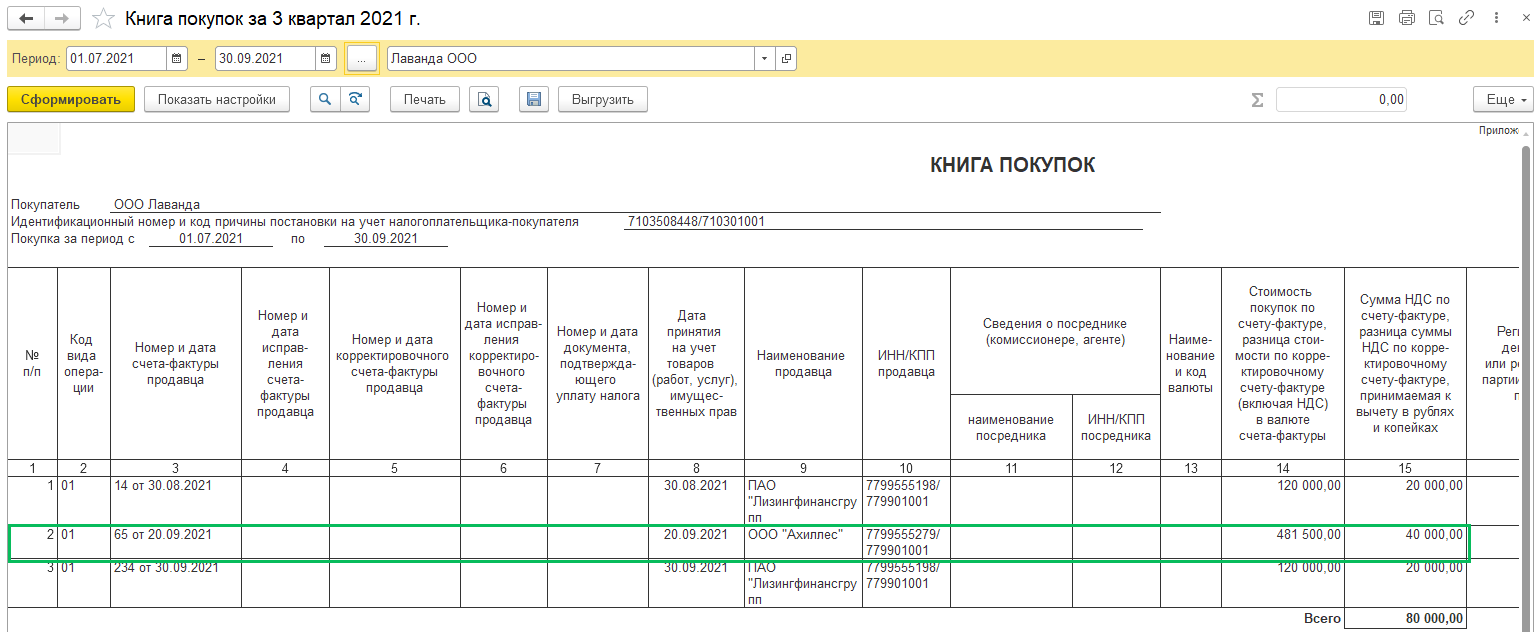The height and width of the screenshot is (632, 1539).
Task: Click the period end value 30.09.2021 in report header
Action: tap(385, 239)
